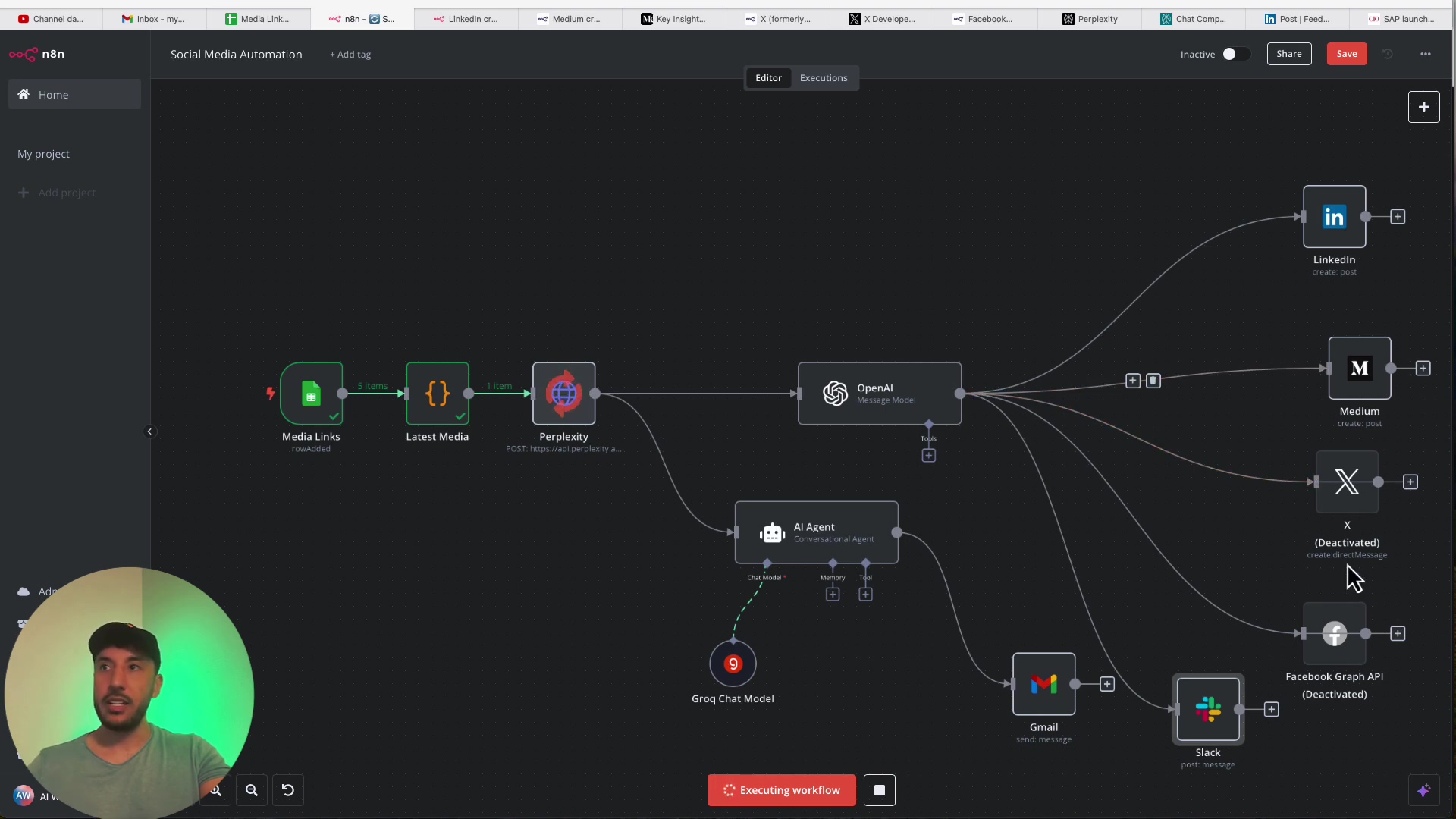Add node after Slack output
The width and height of the screenshot is (1456, 819).
1272,709
